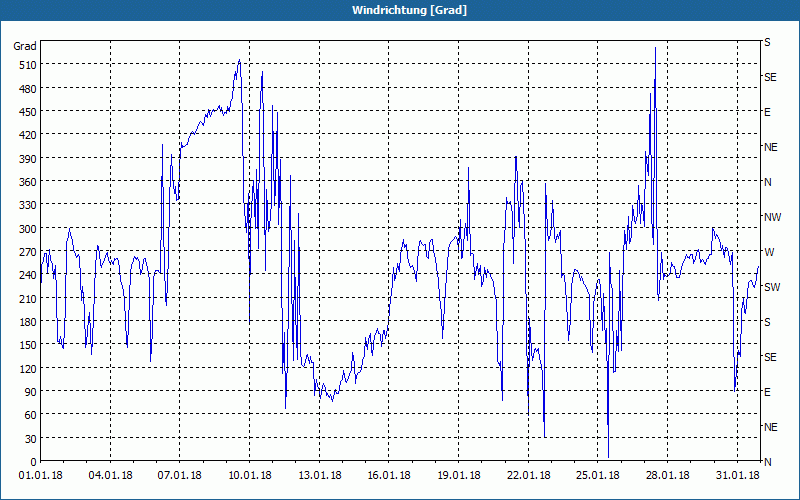Click the 300 y-axis value
Image resolution: width=800 pixels, height=500 pixels.
[x=28, y=229]
